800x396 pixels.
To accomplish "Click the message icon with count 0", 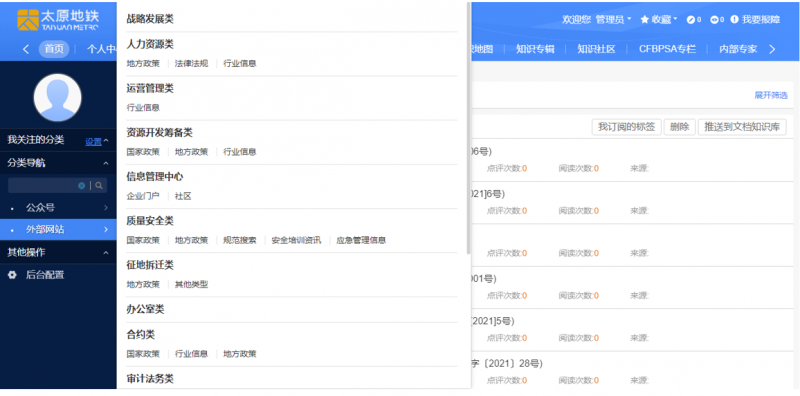I will [x=714, y=20].
